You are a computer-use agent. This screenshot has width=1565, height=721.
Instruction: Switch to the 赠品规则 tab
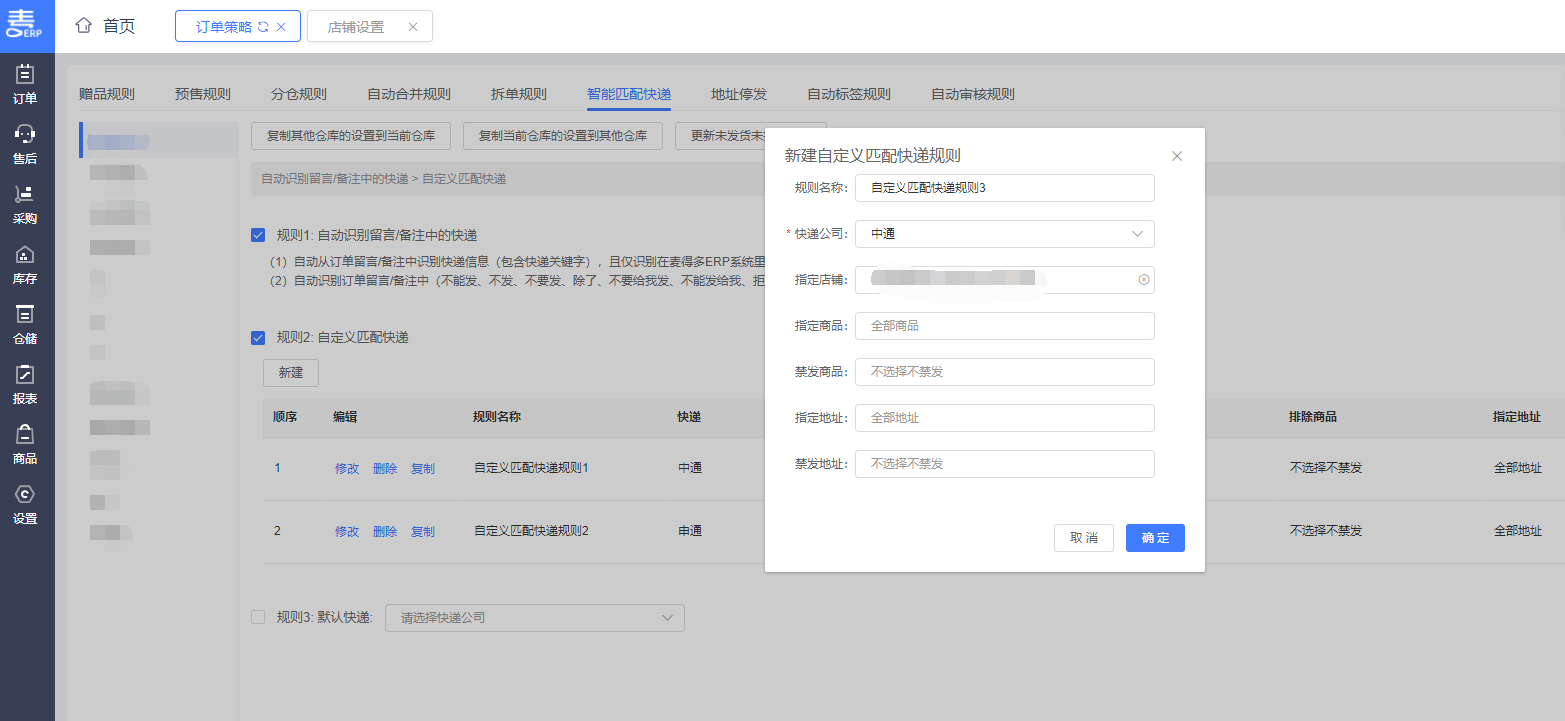tap(107, 94)
